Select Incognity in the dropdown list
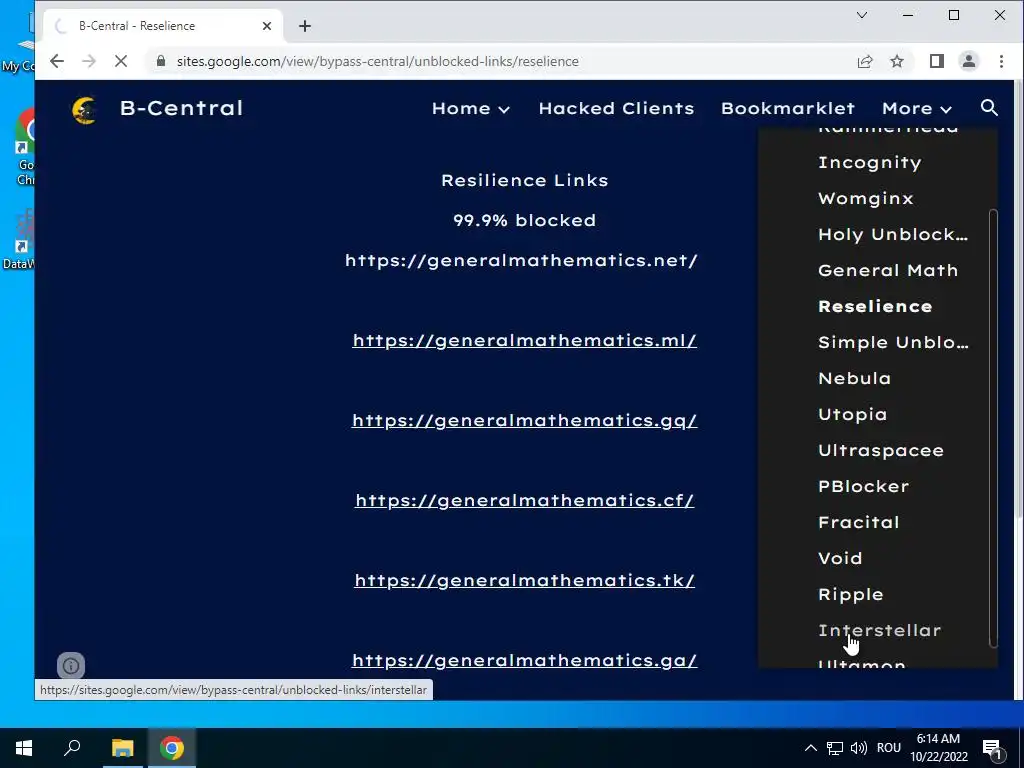Image resolution: width=1024 pixels, height=768 pixels. click(869, 163)
